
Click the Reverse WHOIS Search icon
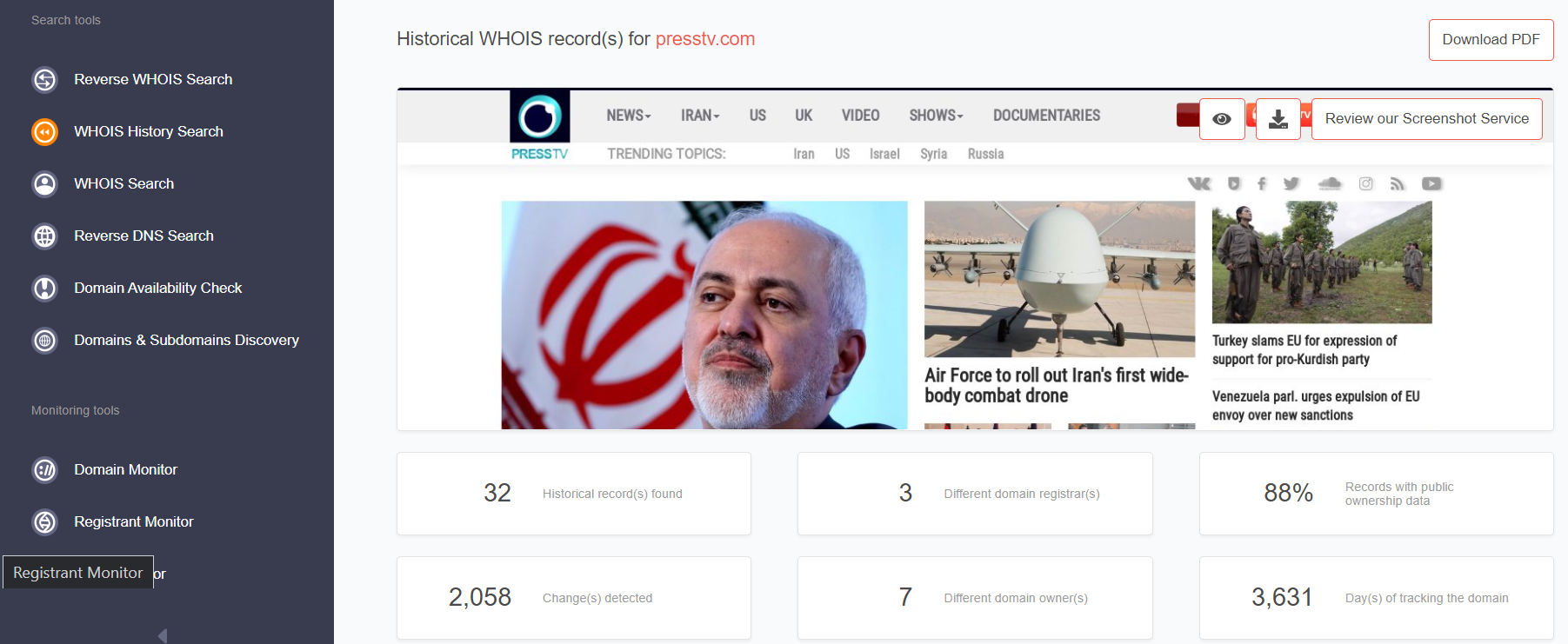pos(44,80)
